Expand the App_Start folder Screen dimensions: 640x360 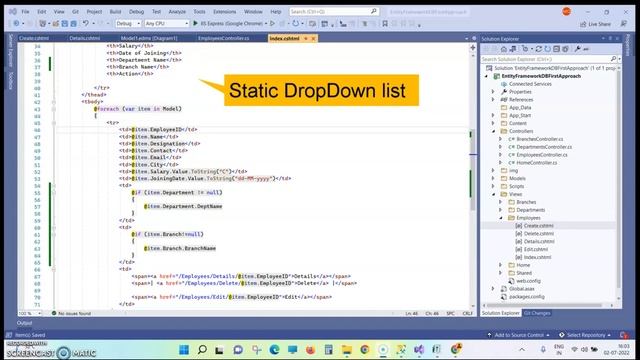[x=493, y=116]
